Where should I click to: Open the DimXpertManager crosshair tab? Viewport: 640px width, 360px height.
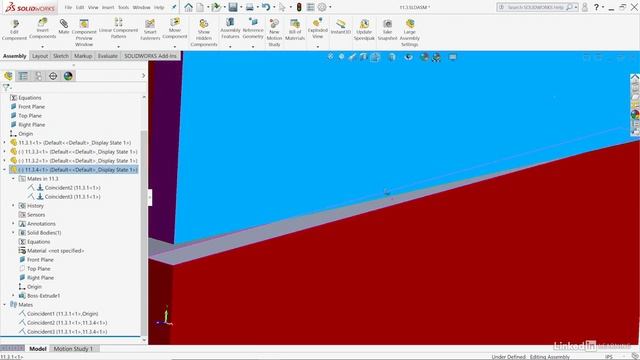click(x=53, y=76)
